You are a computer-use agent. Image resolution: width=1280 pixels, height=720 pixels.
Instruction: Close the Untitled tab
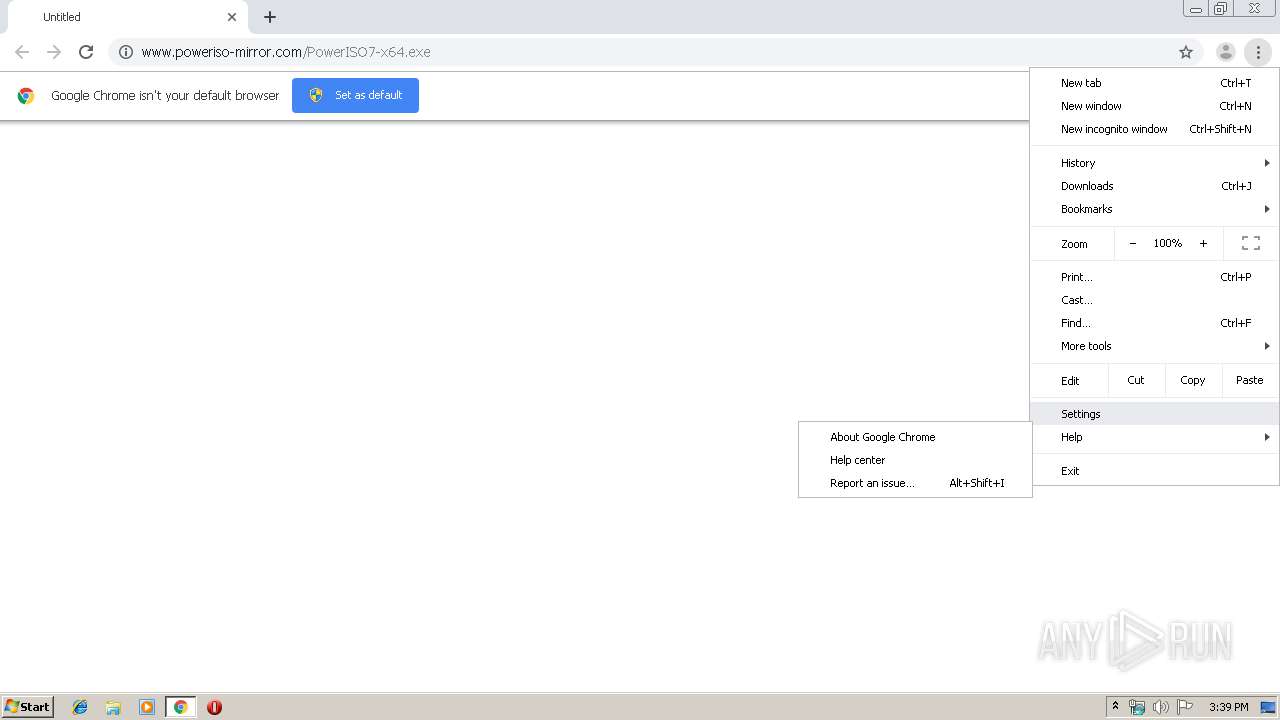click(232, 17)
